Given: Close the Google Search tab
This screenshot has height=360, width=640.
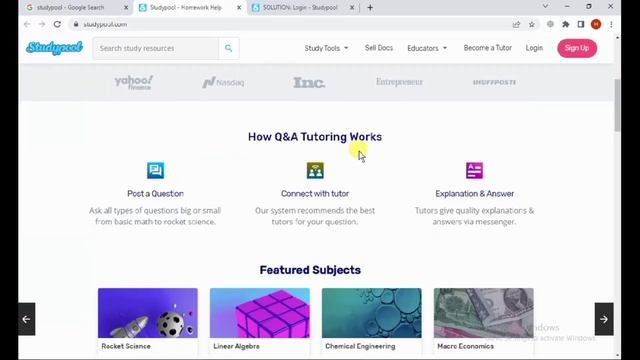Looking at the screenshot, I should click(126, 7).
